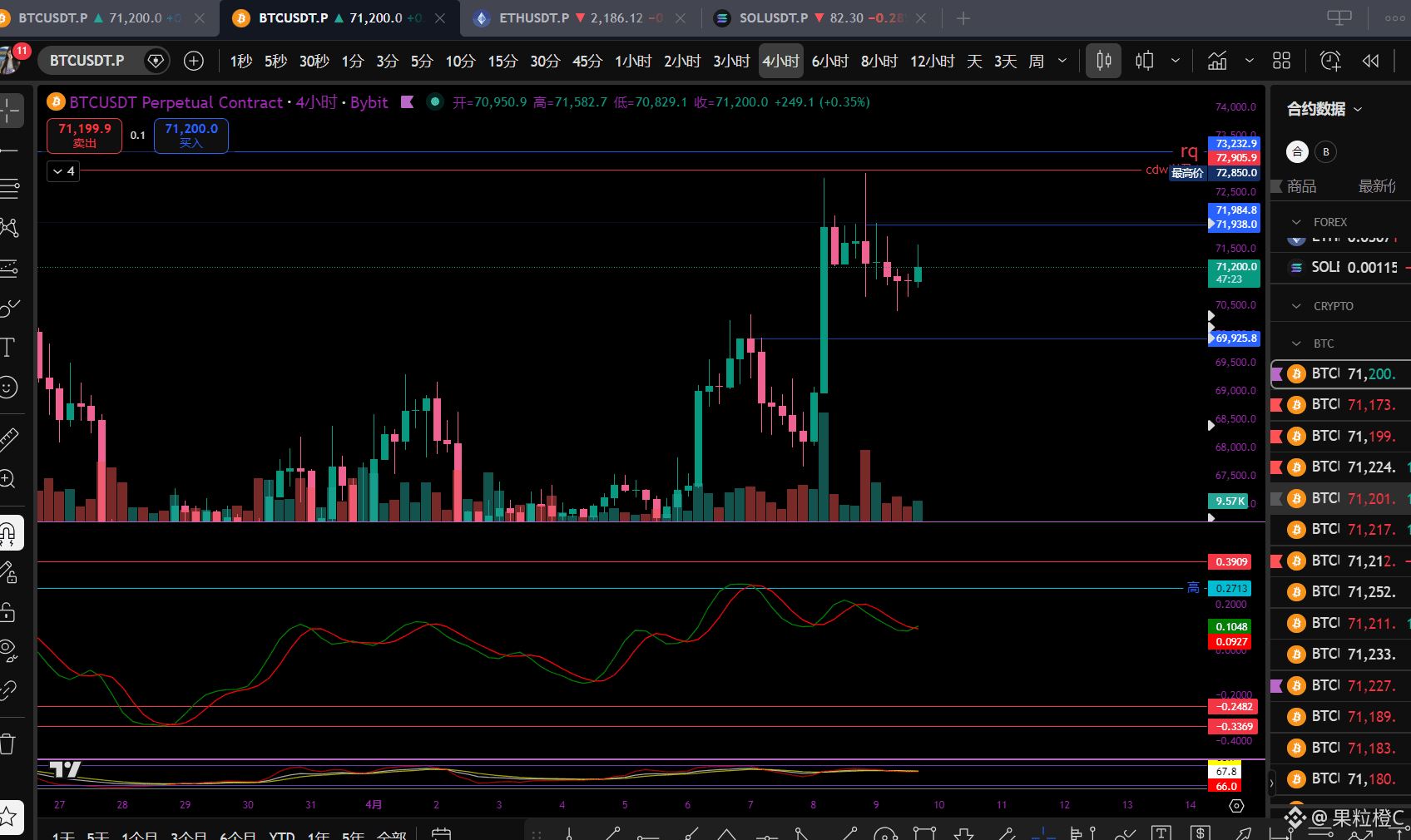The image size is (1411, 840).
Task: Expand the timeframe list dropdown arrow
Action: [x=1062, y=61]
